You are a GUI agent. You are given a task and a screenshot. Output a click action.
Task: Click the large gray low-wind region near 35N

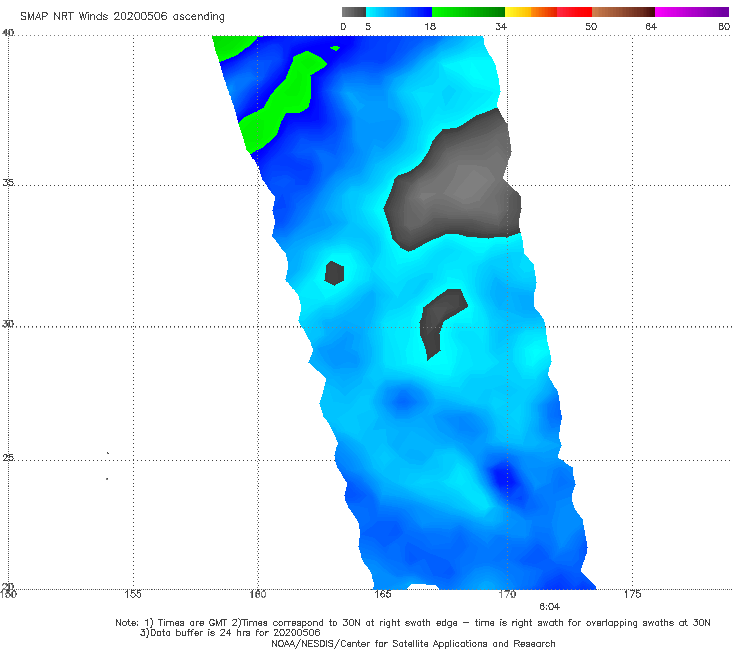tap(455, 191)
